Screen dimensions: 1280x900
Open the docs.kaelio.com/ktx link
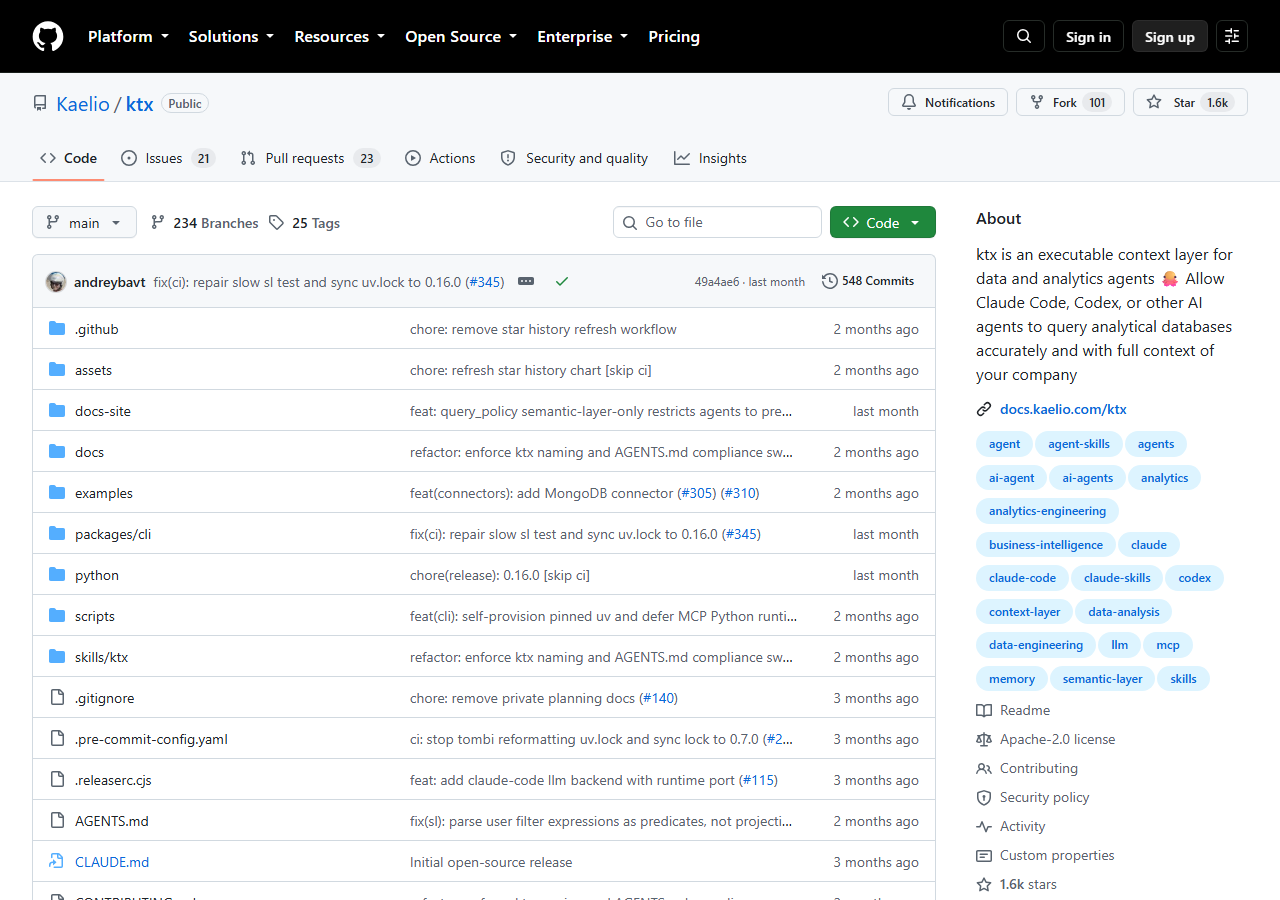click(x=1063, y=409)
